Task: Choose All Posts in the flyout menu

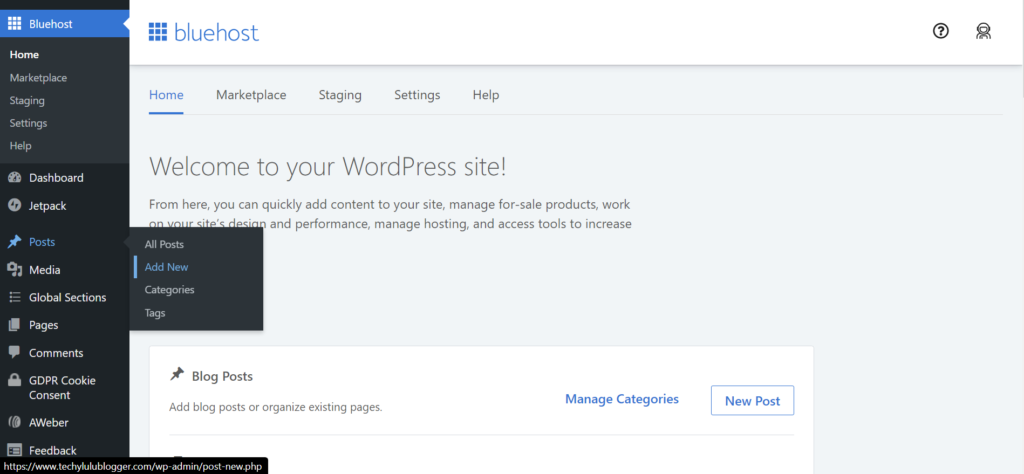Action: click(164, 244)
